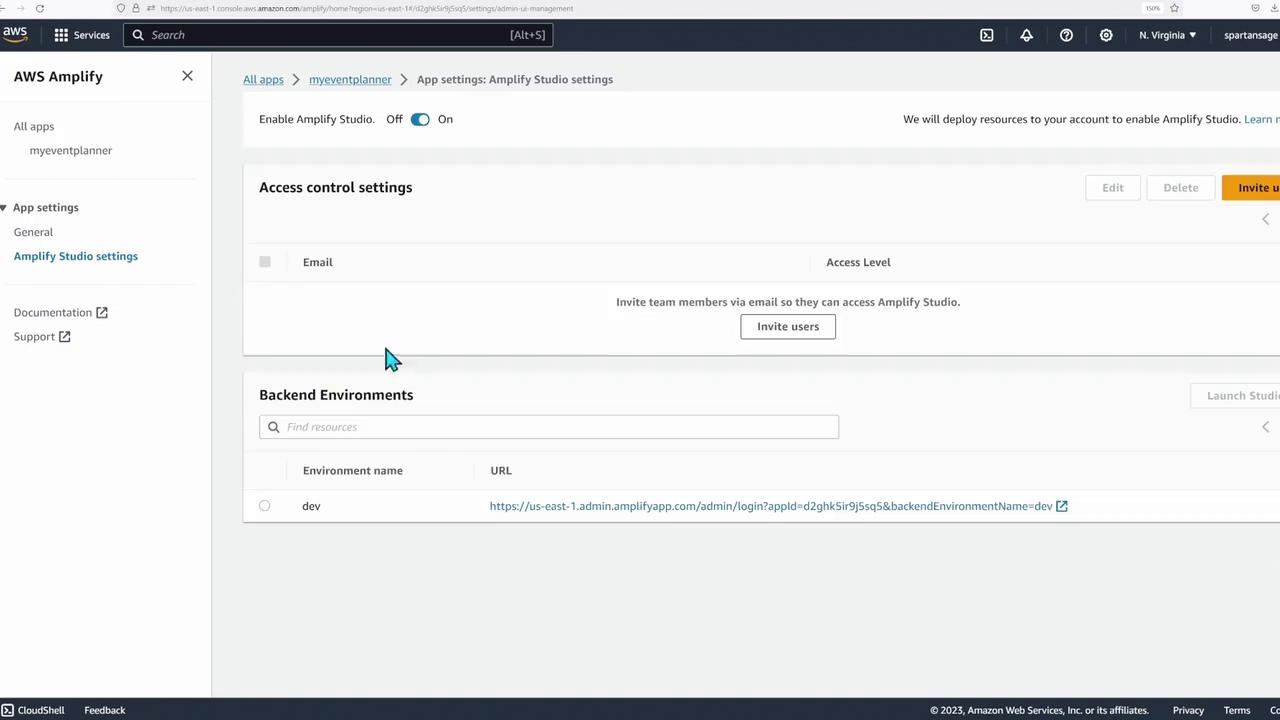This screenshot has height=720, width=1280.
Task: Open General app settings
Action: pos(33,232)
